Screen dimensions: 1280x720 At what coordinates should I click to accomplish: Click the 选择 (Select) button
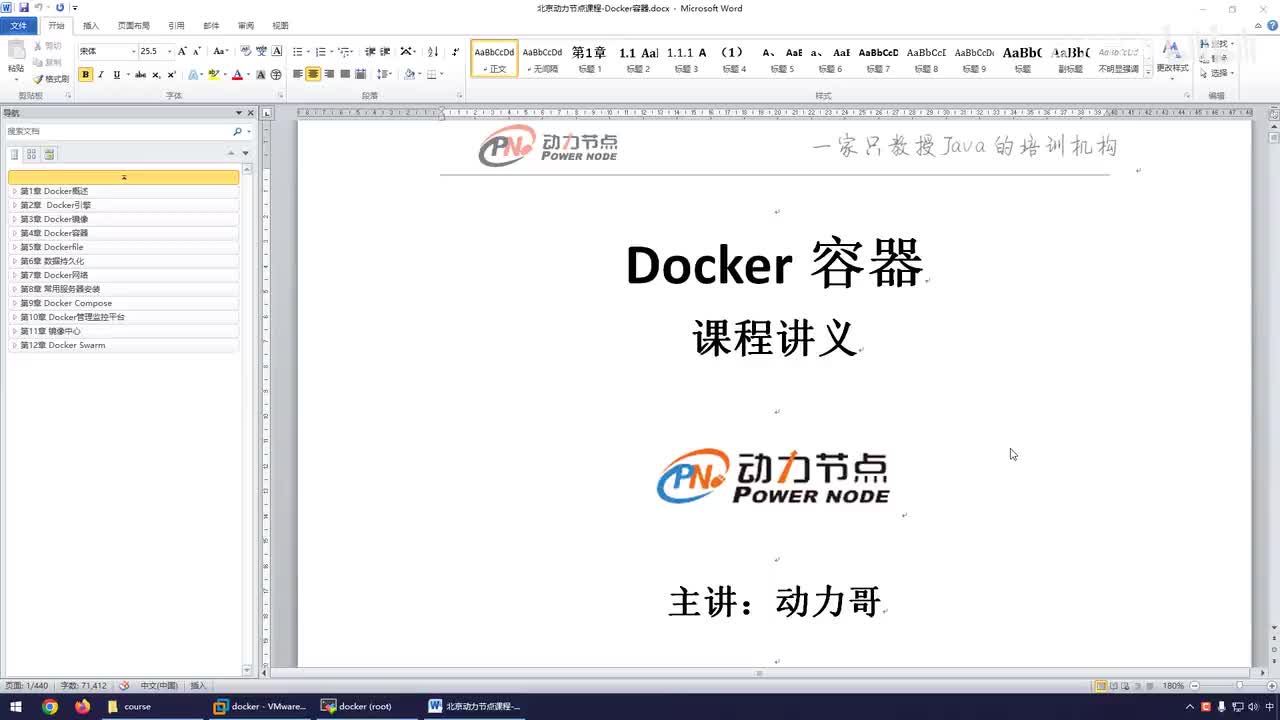[x=1217, y=73]
